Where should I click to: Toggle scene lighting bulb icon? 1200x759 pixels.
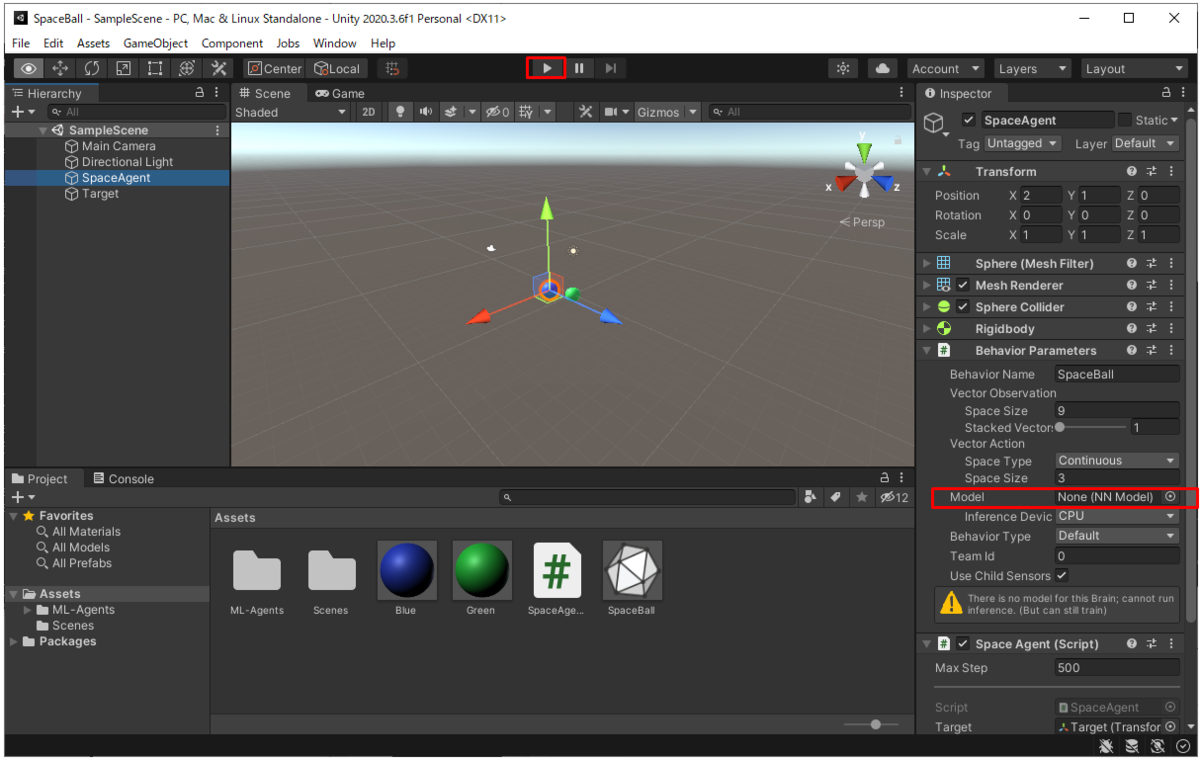point(400,112)
